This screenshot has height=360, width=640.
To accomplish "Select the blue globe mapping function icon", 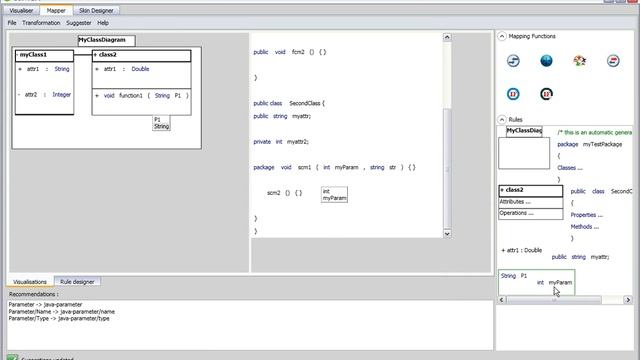I will tap(546, 61).
